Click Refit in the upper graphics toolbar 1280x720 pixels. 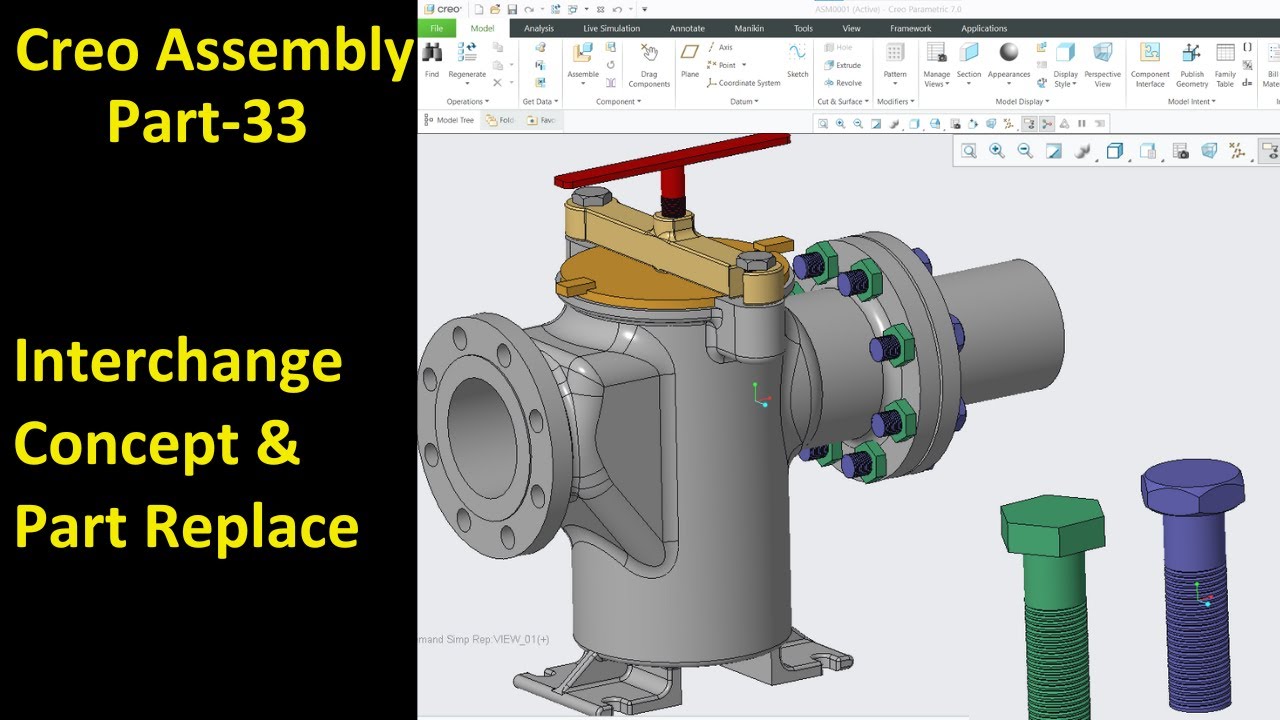coord(823,124)
